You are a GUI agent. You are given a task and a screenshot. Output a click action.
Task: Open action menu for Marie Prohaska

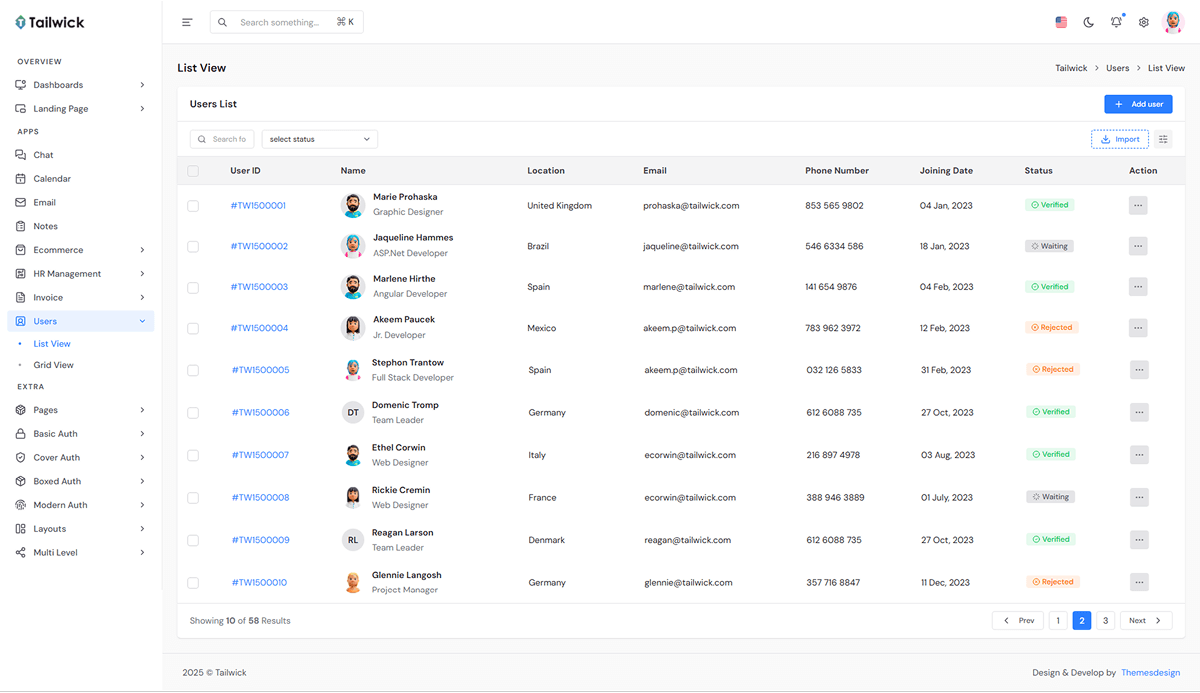1138,205
